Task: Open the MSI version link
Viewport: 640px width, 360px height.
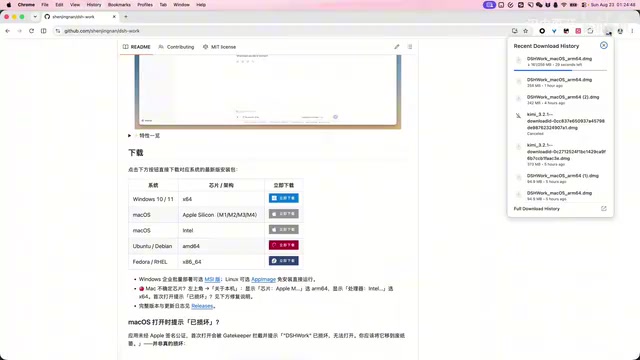Action: pyautogui.click(x=212, y=279)
